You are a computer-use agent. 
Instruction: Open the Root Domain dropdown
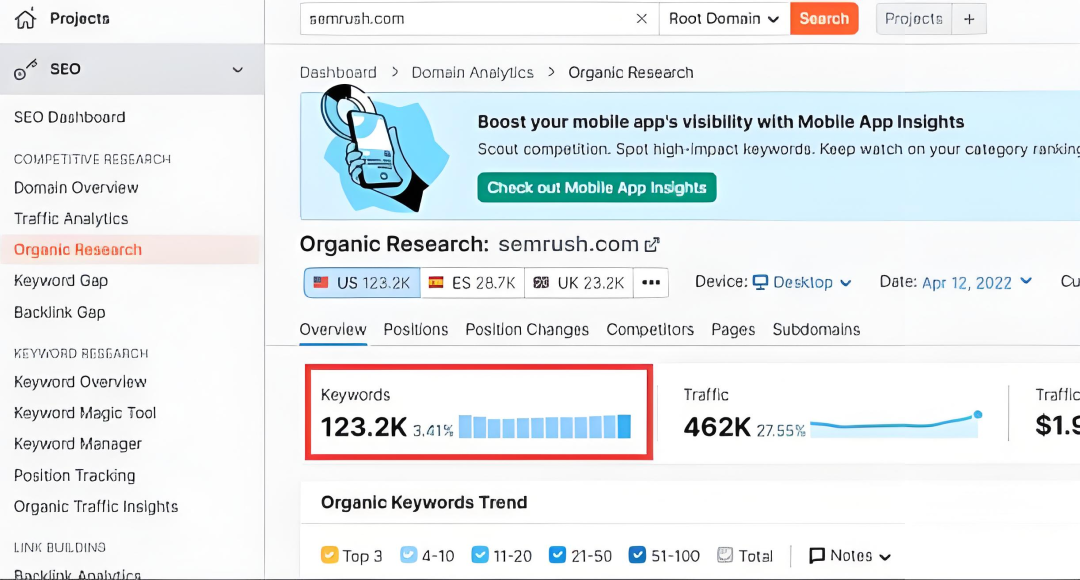point(724,19)
